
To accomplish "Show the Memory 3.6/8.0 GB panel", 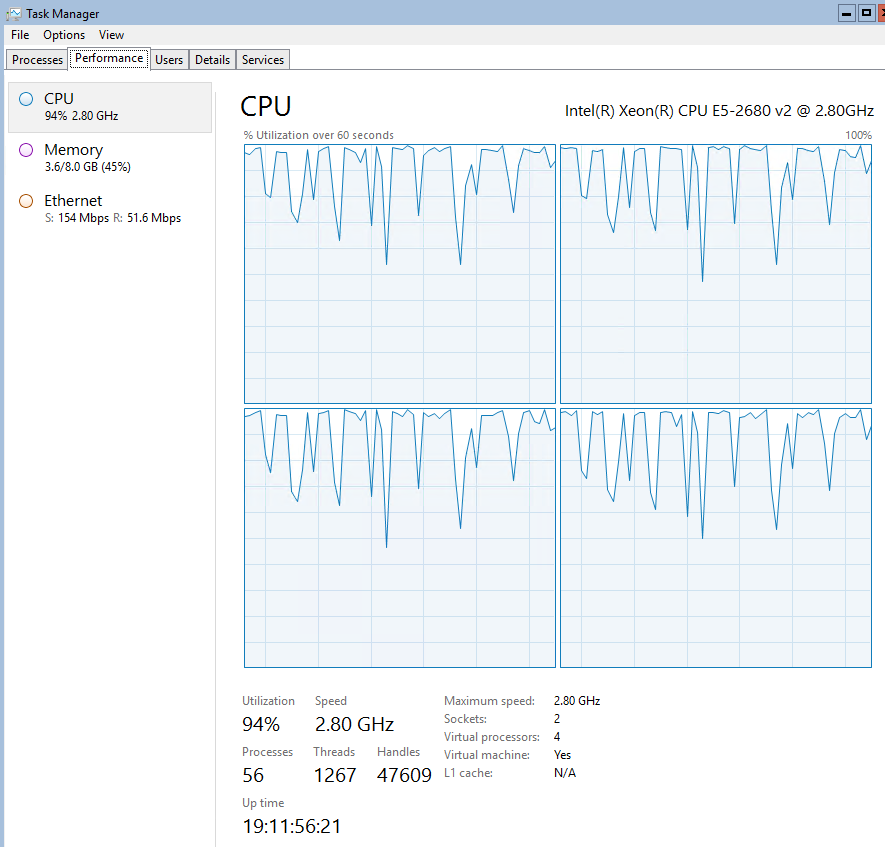I will (110, 158).
